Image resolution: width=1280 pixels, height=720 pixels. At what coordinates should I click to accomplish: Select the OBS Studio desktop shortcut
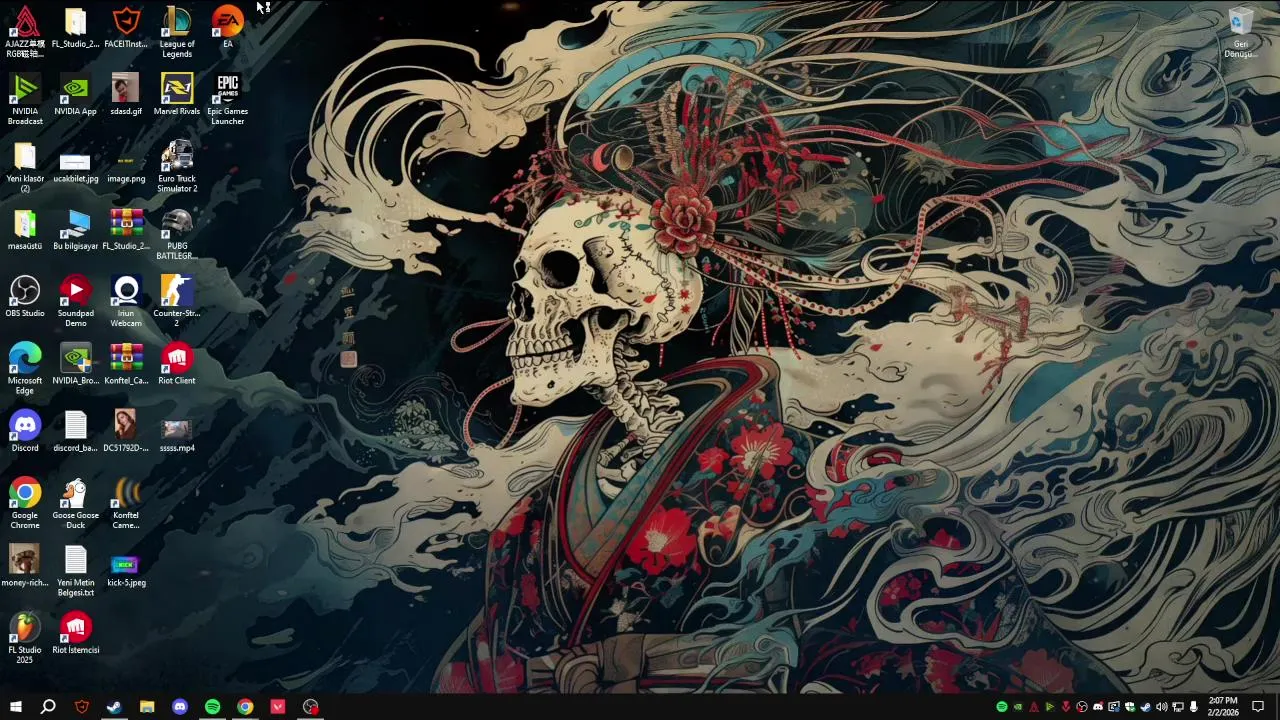pos(25,297)
